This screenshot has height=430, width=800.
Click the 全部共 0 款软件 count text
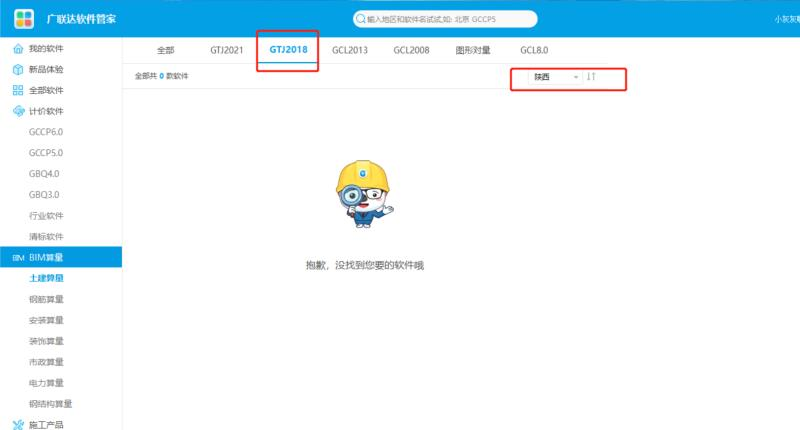[161, 76]
